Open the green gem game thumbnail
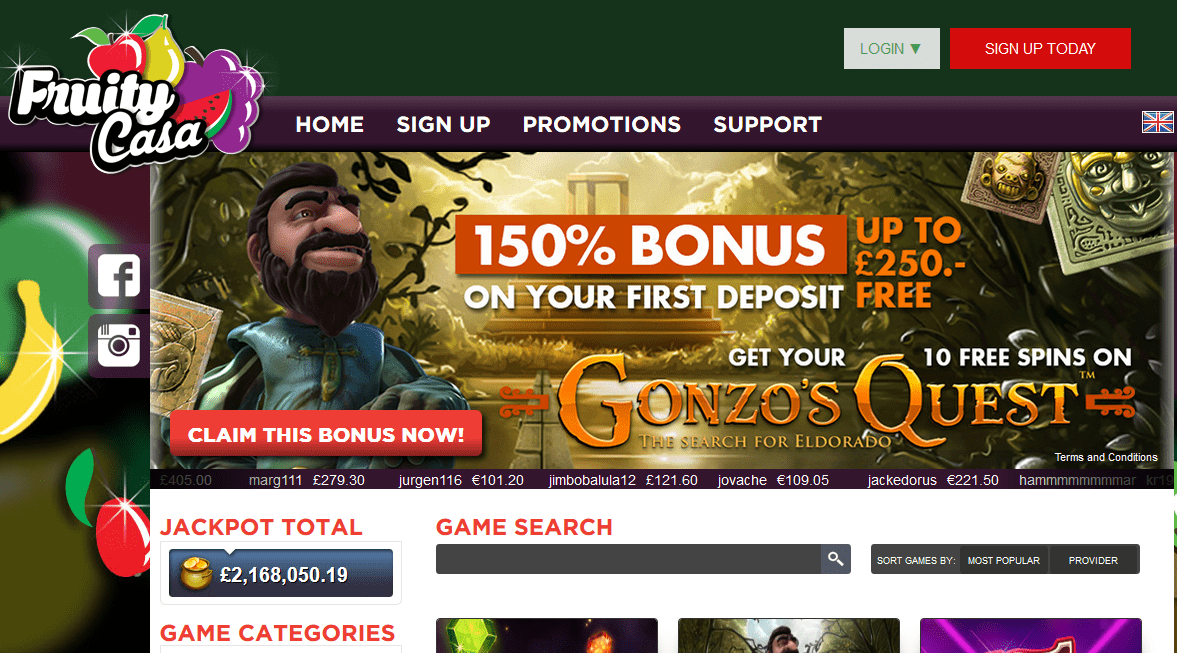Image resolution: width=1177 pixels, height=653 pixels. pyautogui.click(x=546, y=636)
